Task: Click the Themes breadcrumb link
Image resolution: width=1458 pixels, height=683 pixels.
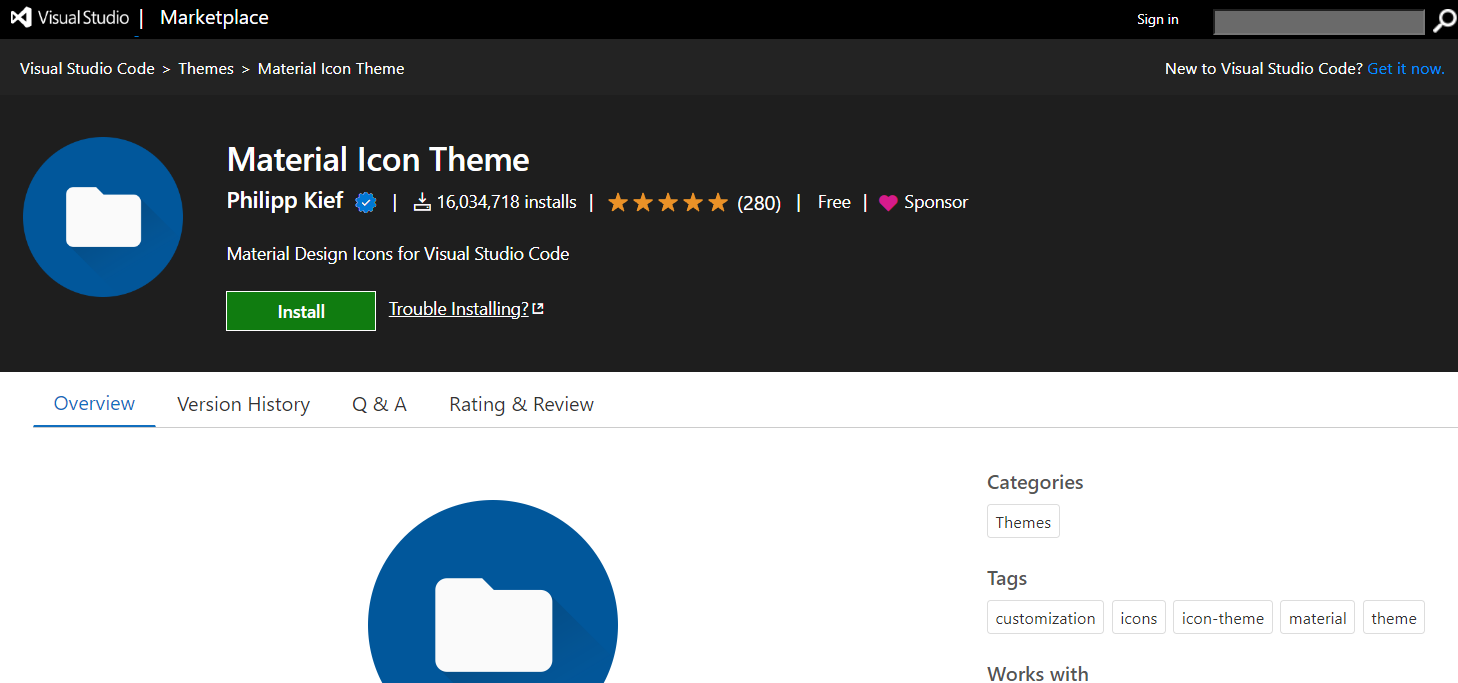Action: [x=206, y=69]
